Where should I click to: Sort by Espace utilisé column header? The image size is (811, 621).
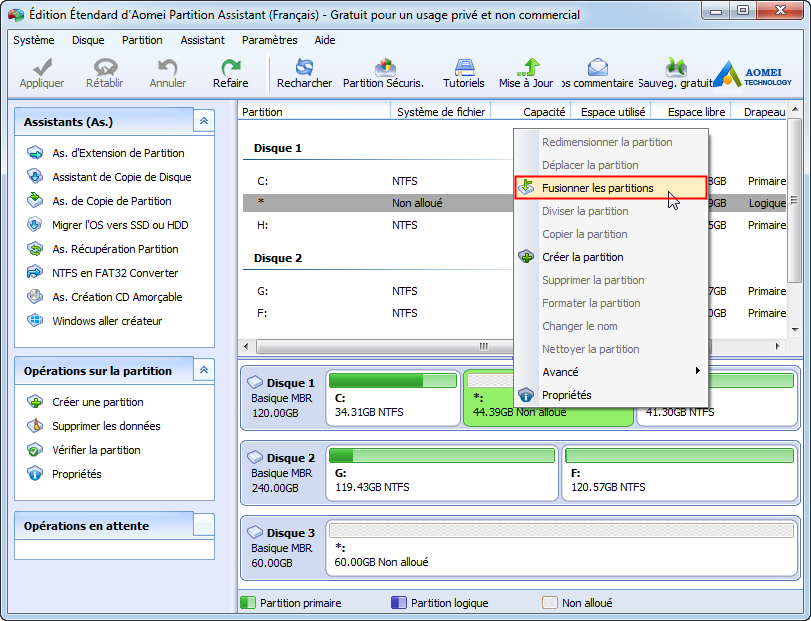tap(611, 112)
